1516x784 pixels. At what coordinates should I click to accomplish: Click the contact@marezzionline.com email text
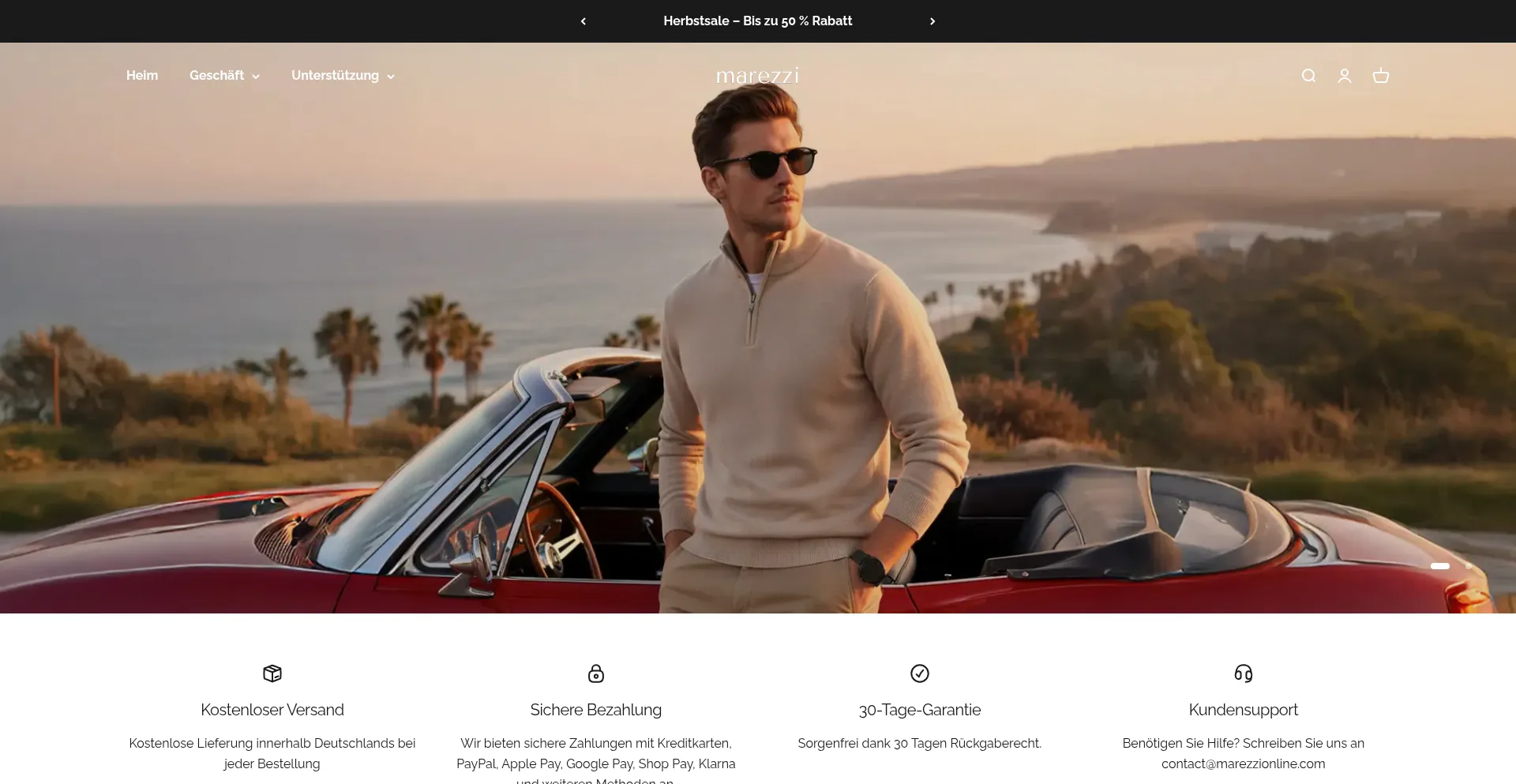[x=1243, y=763]
